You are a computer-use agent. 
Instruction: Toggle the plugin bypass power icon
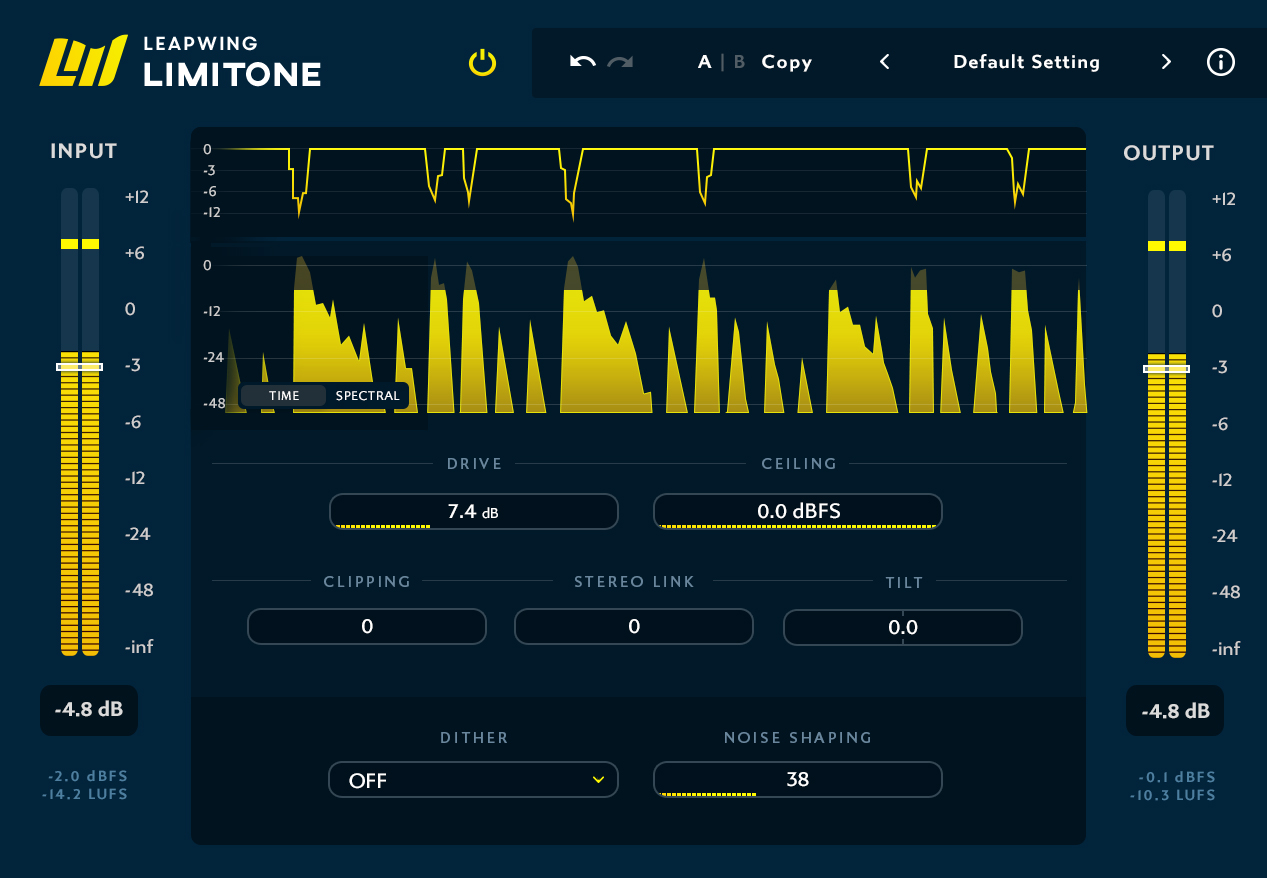click(x=481, y=62)
